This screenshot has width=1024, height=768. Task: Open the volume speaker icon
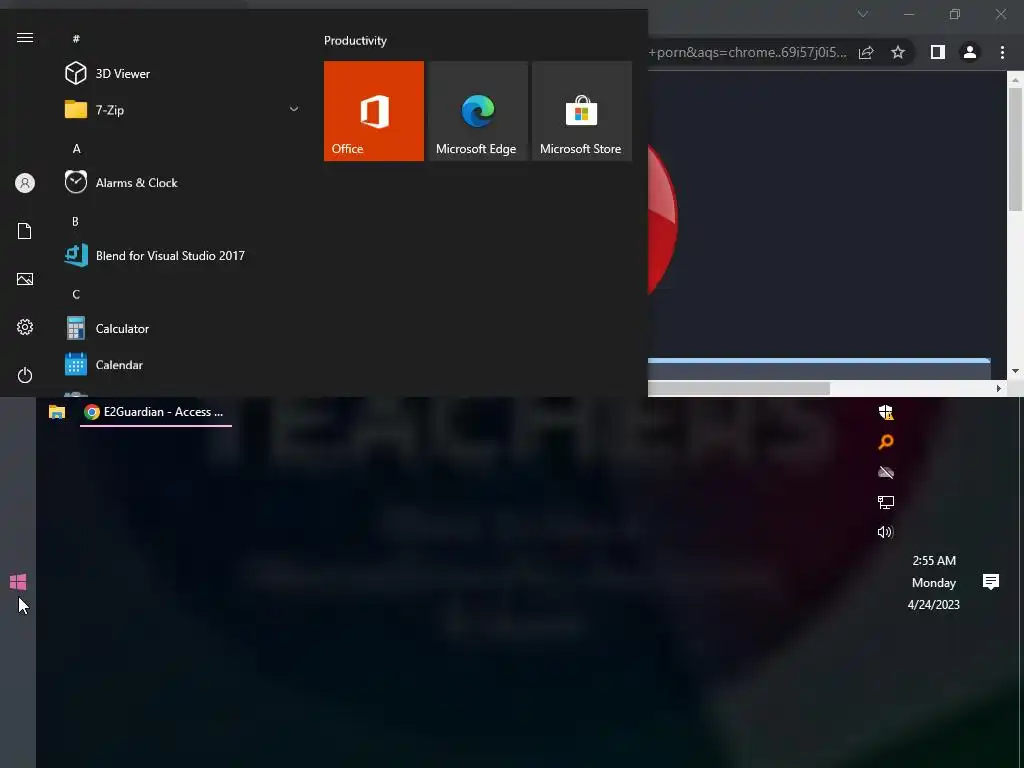pyautogui.click(x=886, y=532)
